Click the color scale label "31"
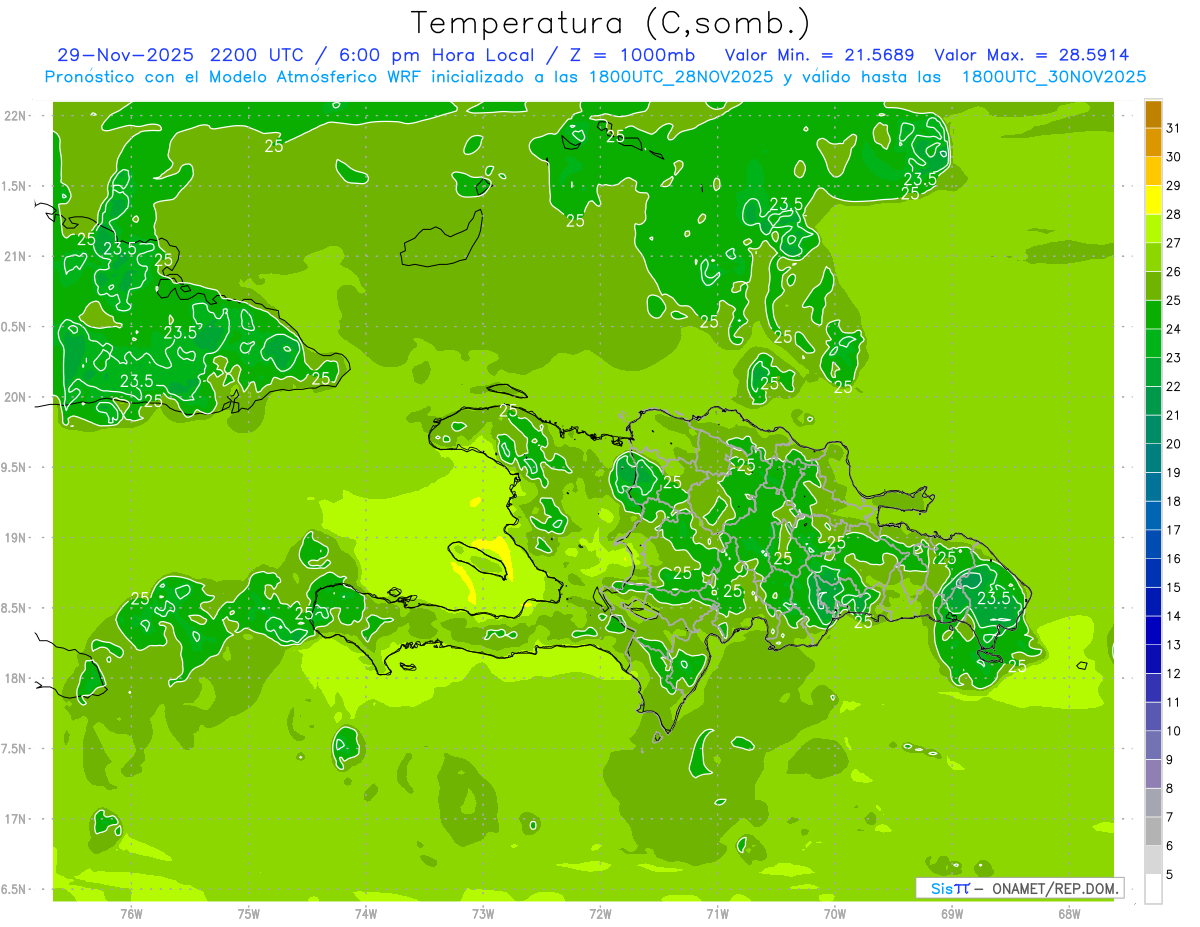This screenshot has width=1200, height=927. click(x=1174, y=128)
